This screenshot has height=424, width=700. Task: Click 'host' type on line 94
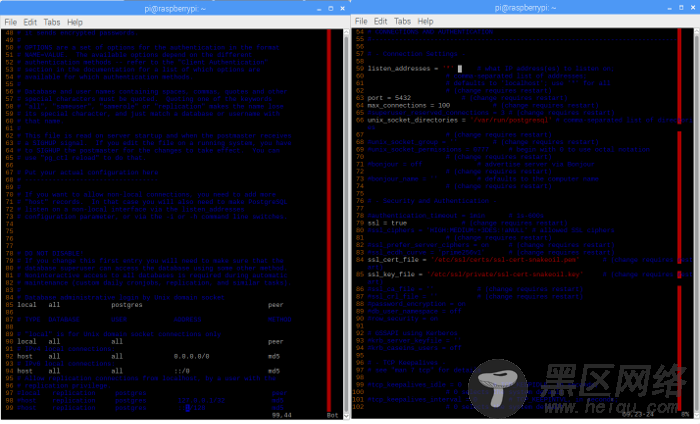[x=25, y=371]
